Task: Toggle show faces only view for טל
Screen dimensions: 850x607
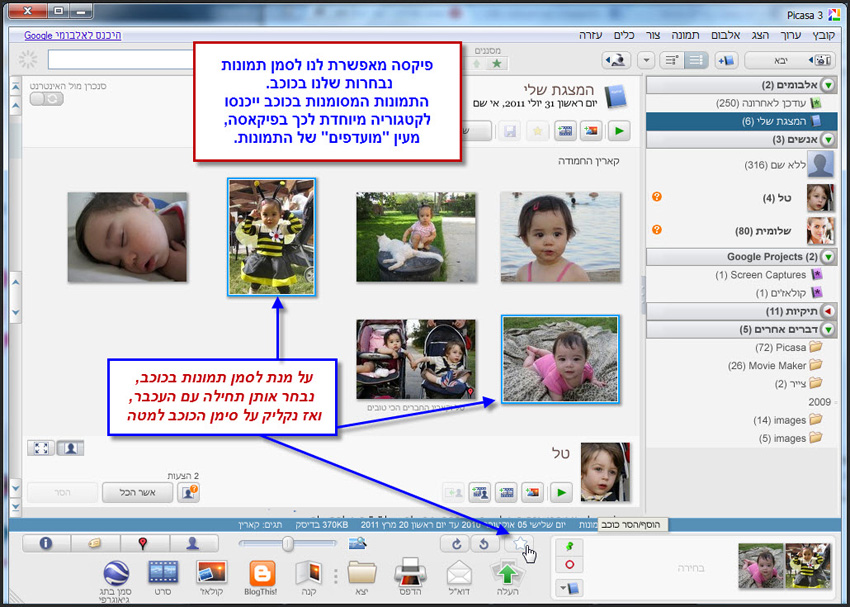Action: pos(70,448)
